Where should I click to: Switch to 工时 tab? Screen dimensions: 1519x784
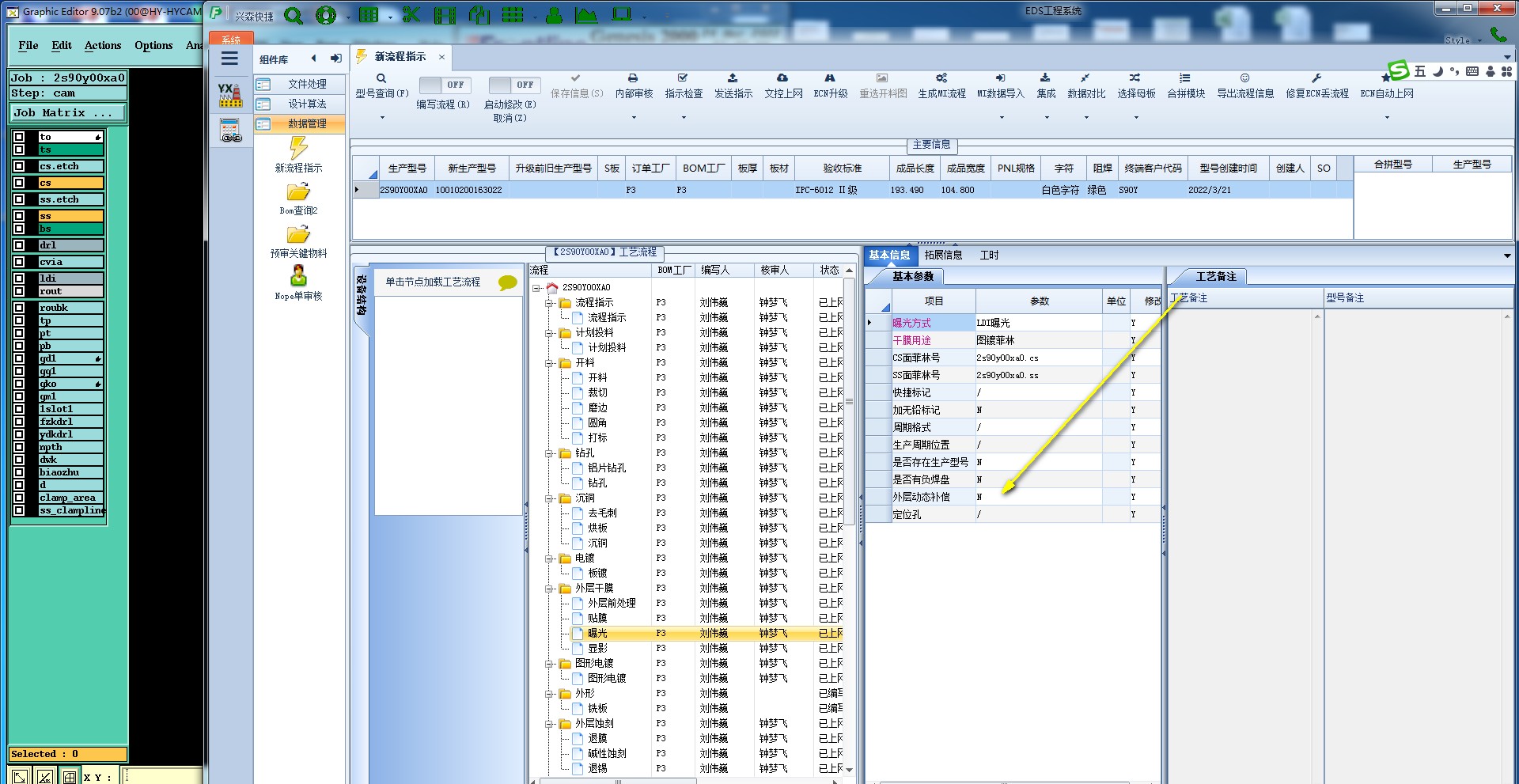coord(989,255)
